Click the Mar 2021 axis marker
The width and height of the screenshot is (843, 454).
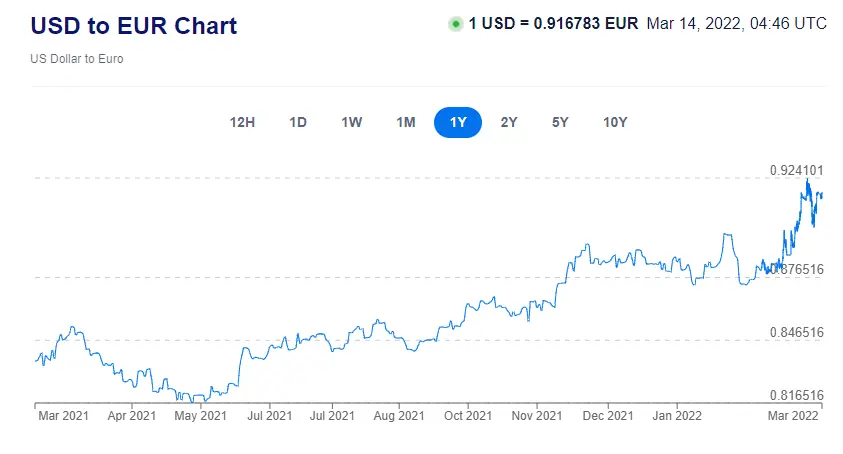click(62, 415)
